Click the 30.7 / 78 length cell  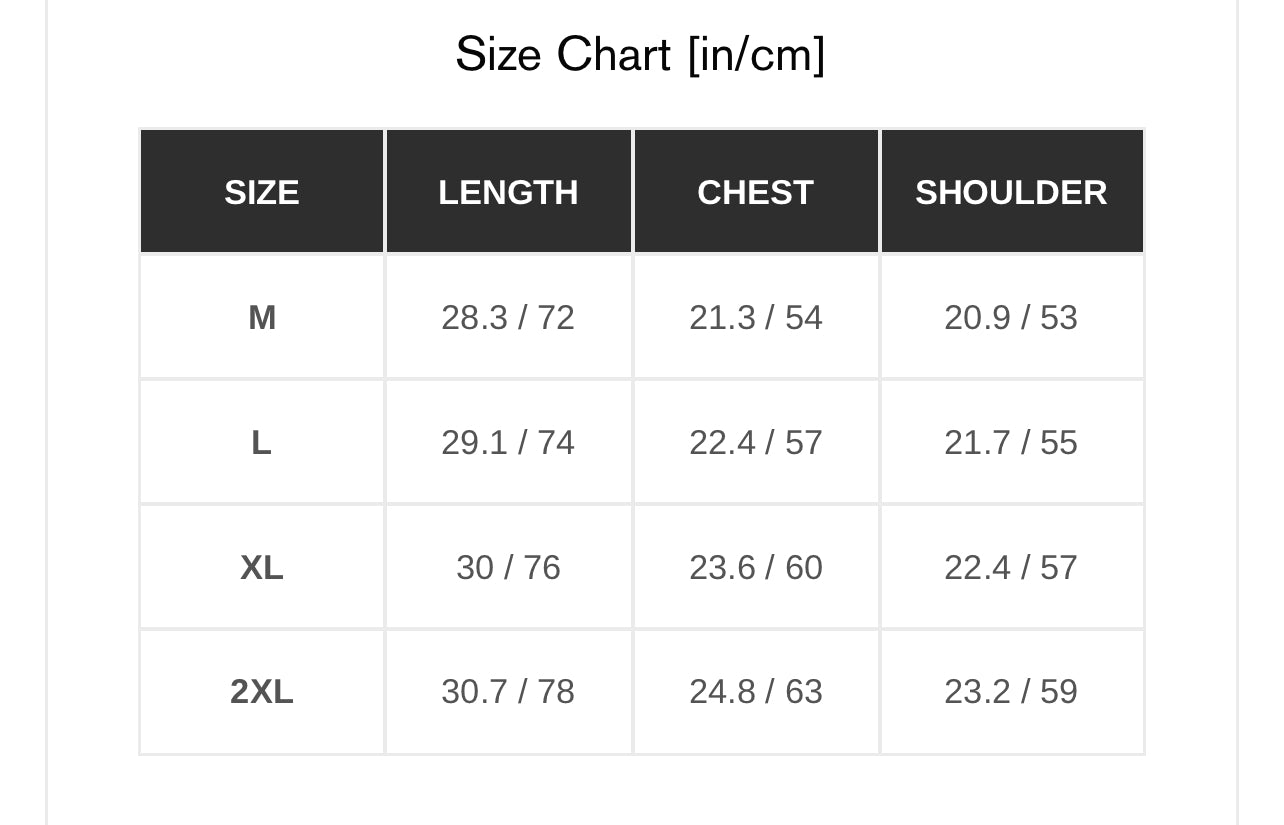pos(508,691)
